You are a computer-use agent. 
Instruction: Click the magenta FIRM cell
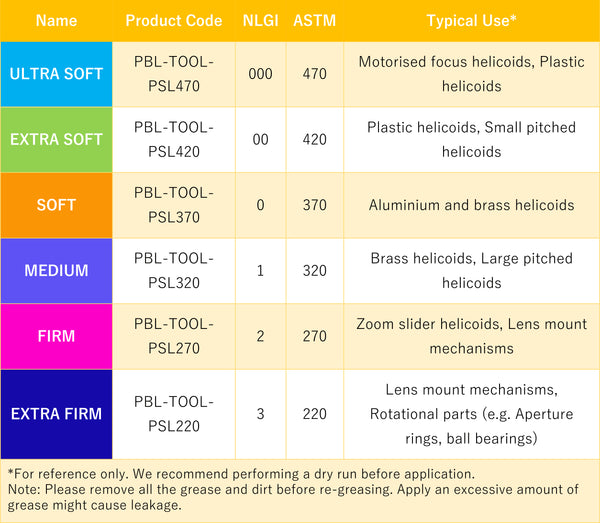tap(56, 336)
